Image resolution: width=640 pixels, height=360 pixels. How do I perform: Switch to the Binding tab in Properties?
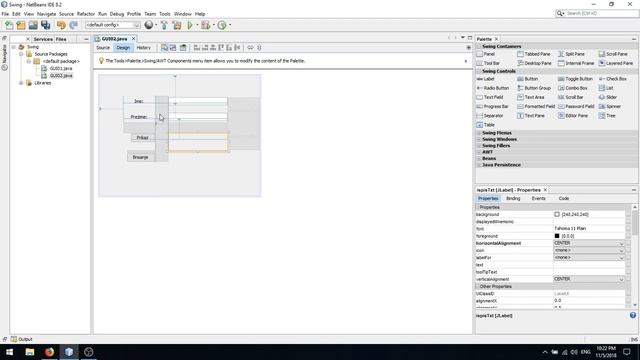pyautogui.click(x=513, y=198)
